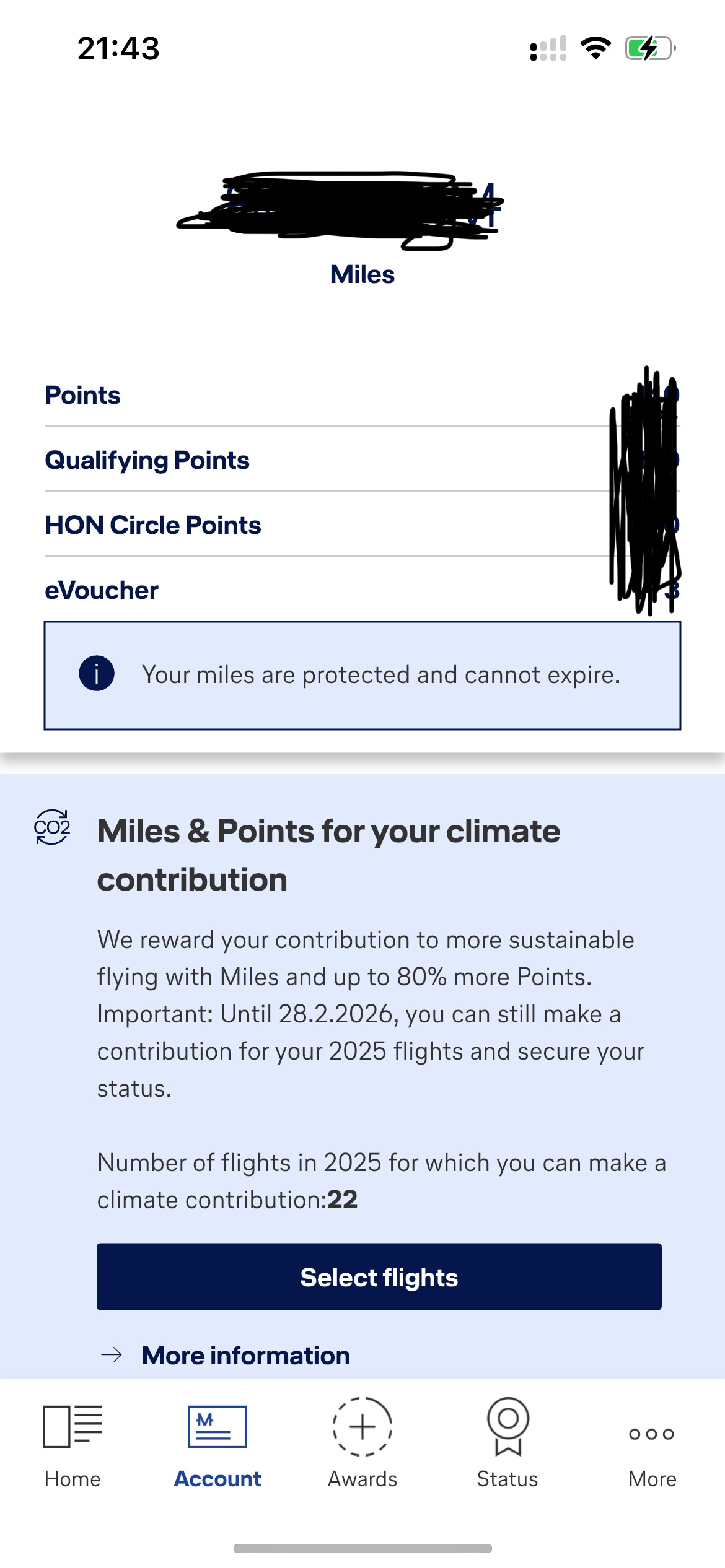Tap the battery indicator in status bar
The height and width of the screenshot is (1568, 725).
click(649, 48)
